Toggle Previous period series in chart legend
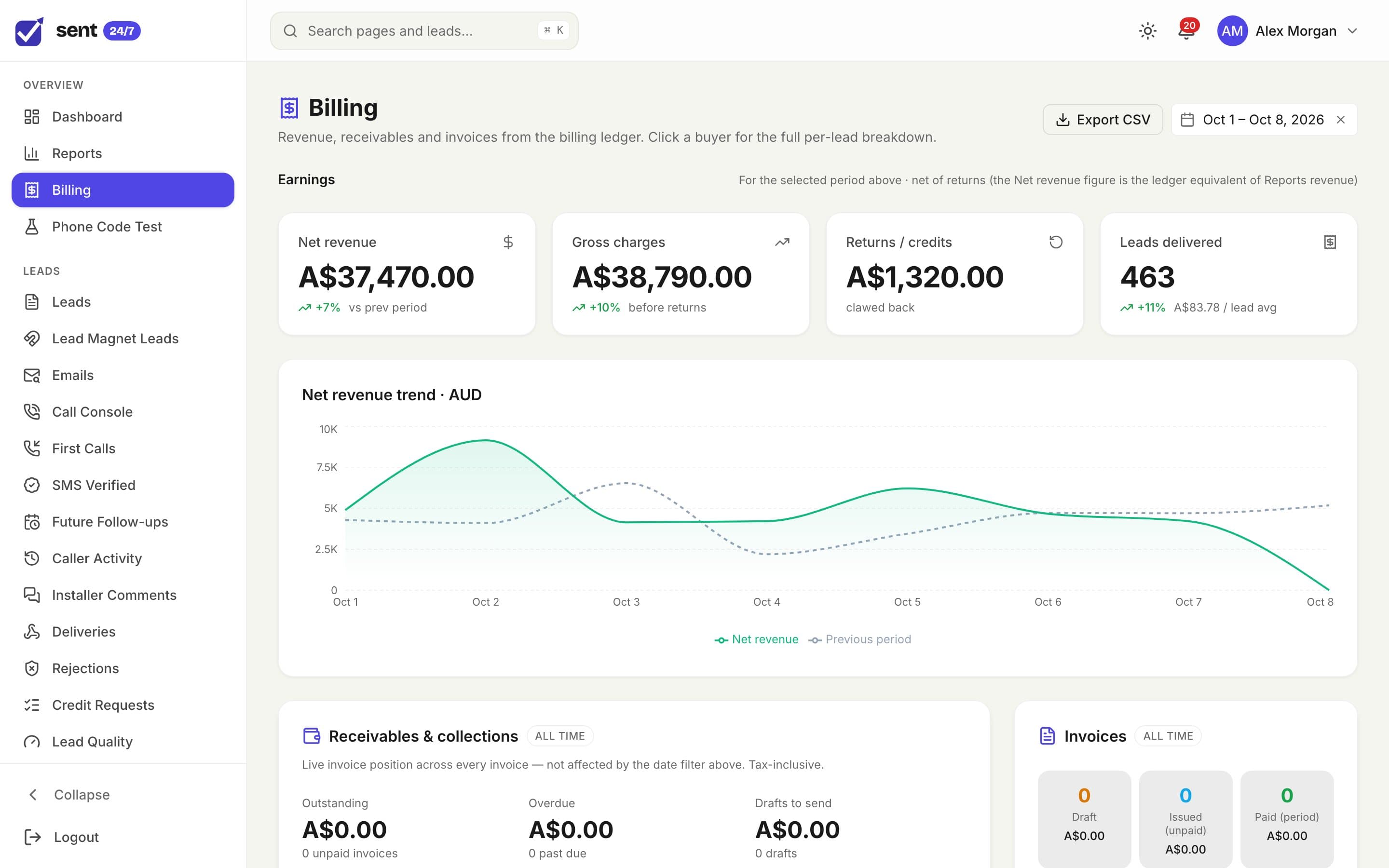Viewport: 1389px width, 868px height. pyautogui.click(x=859, y=639)
